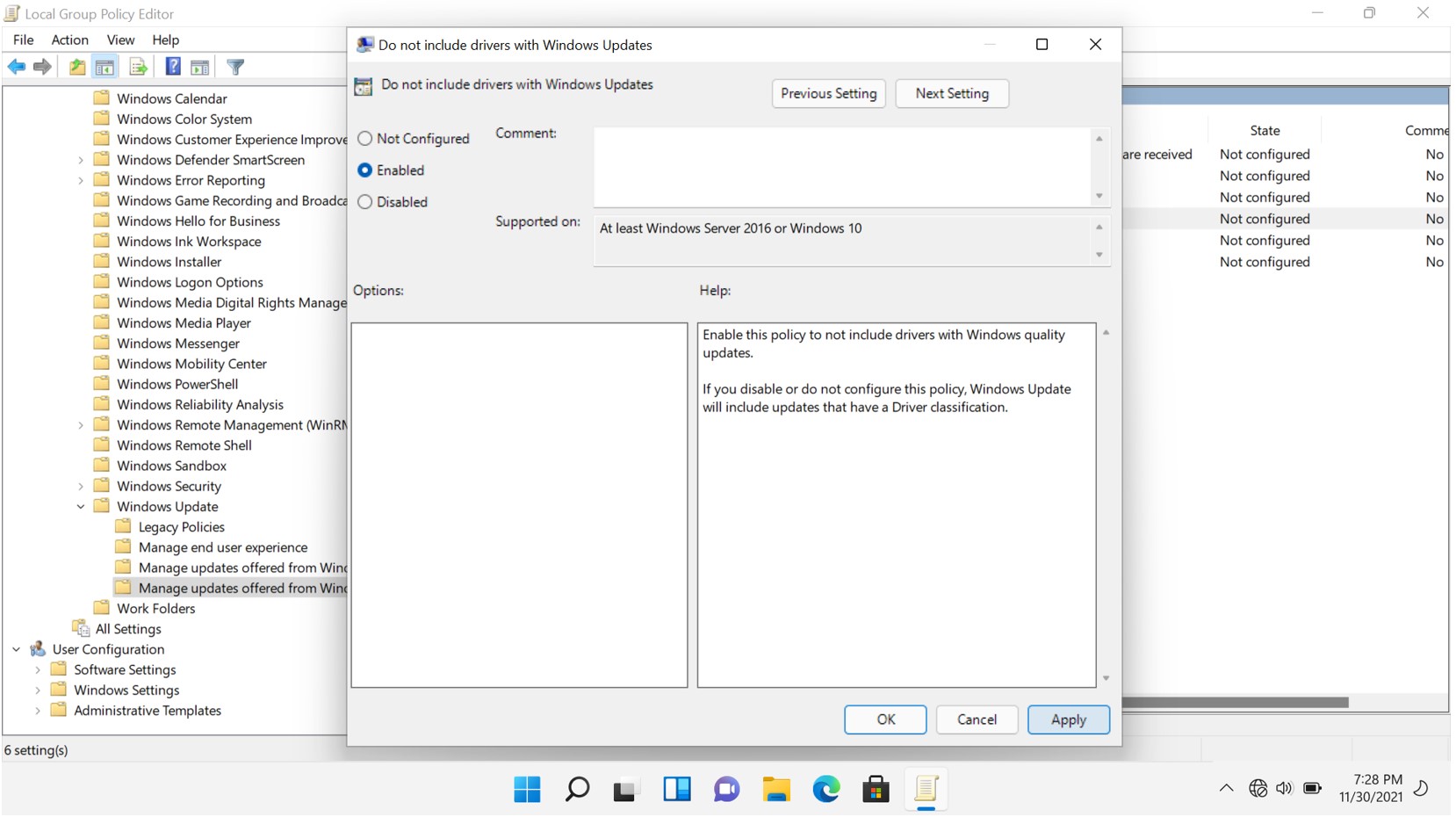The image size is (1456, 817).
Task: Expand the Windows Defender SmartScreen node
Action: coord(81,160)
